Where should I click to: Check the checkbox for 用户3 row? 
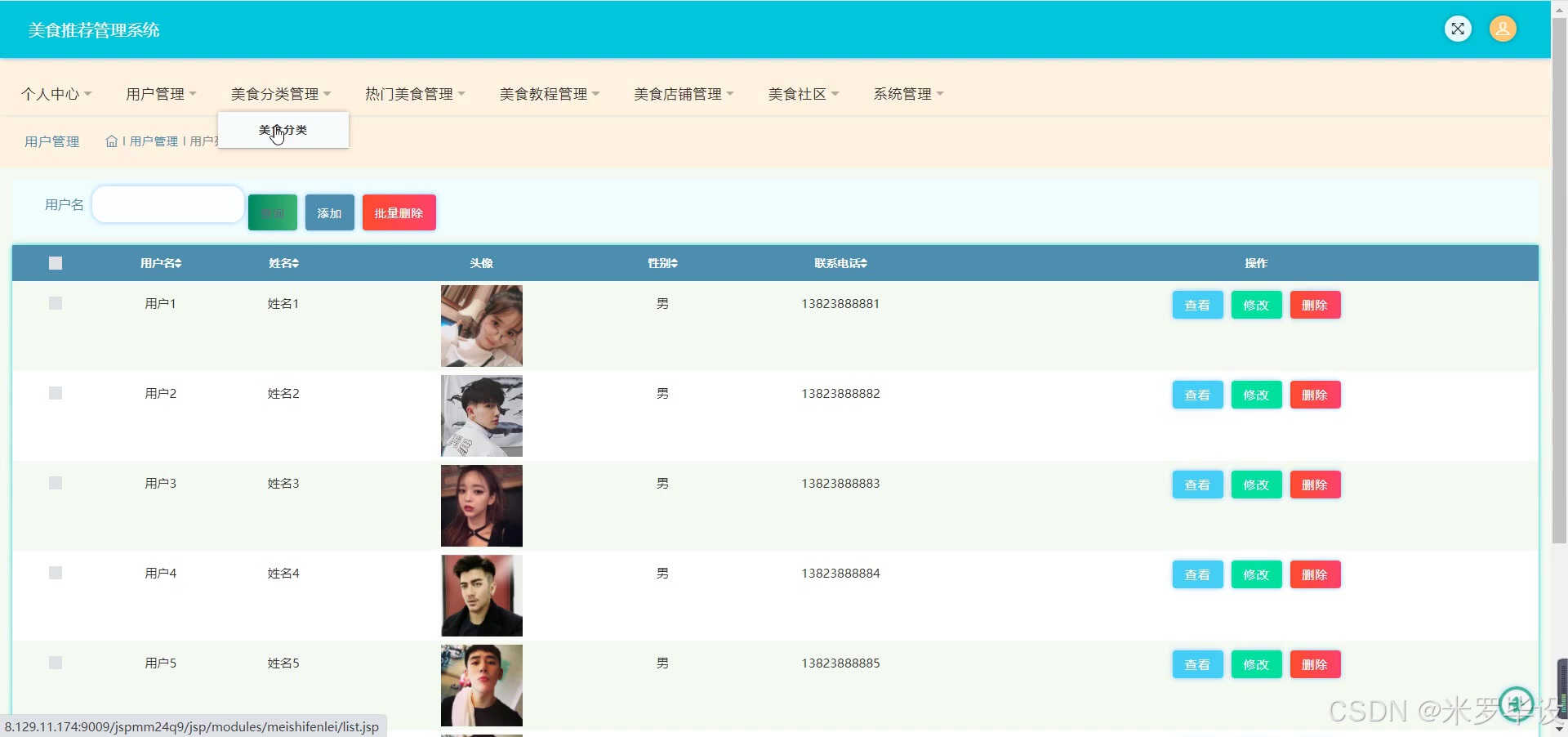(56, 483)
